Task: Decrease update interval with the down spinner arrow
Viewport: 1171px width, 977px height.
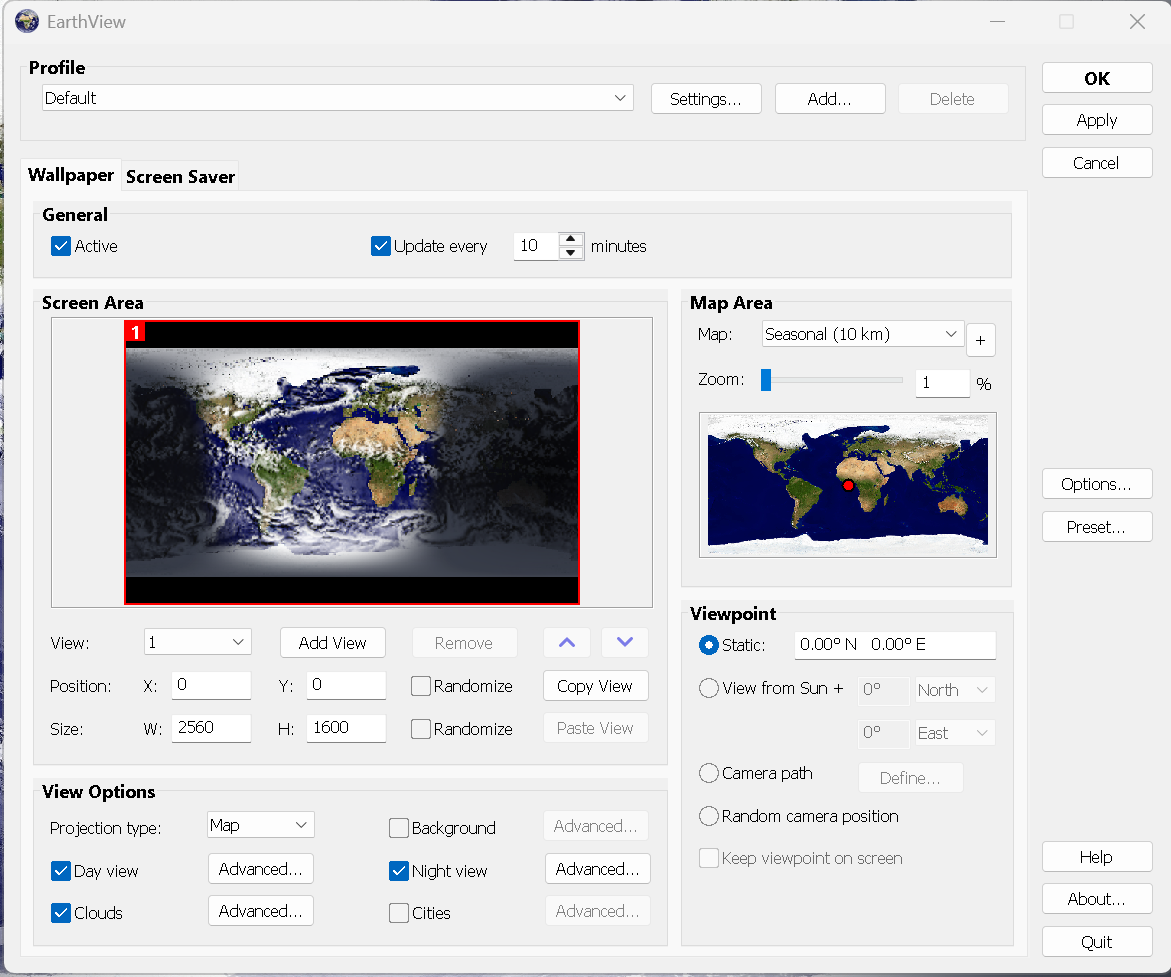Action: click(x=571, y=252)
